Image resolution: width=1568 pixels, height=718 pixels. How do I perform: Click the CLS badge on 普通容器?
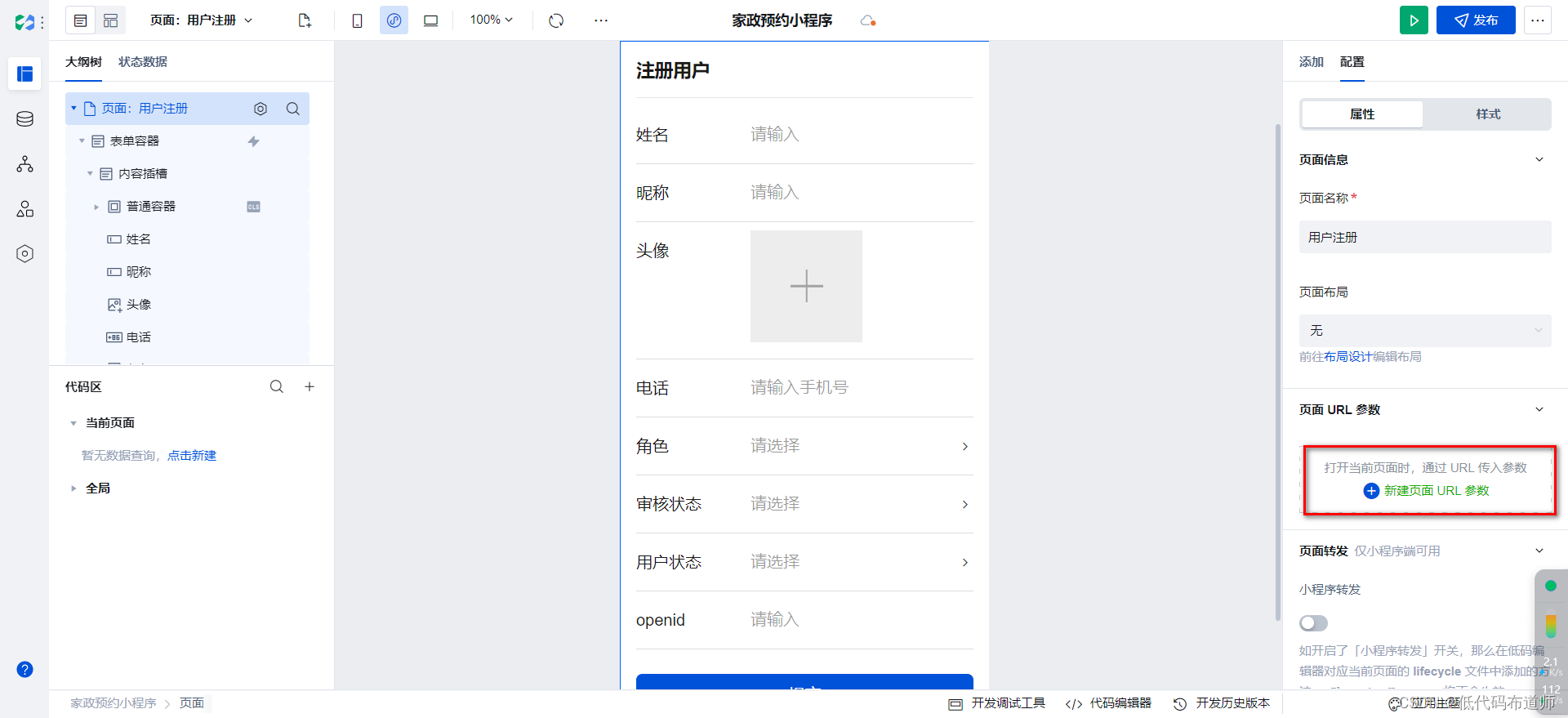[x=254, y=207]
